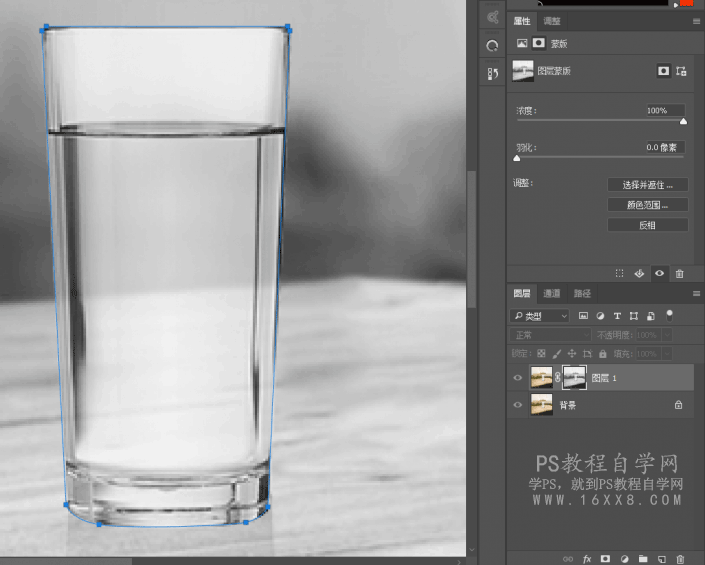The width and height of the screenshot is (705, 565).
Task: Open the 类型 filter type dropdown
Action: (x=540, y=316)
